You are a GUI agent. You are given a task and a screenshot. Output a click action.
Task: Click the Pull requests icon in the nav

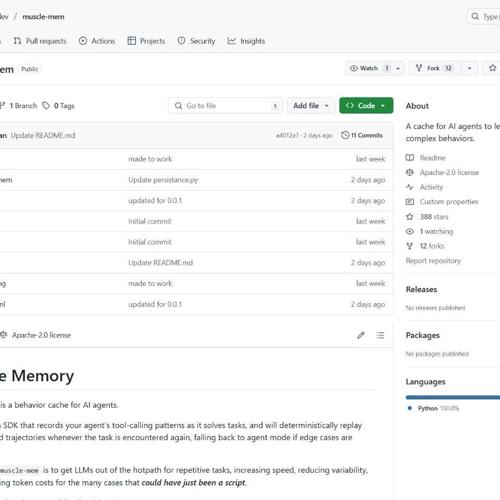[x=18, y=41]
